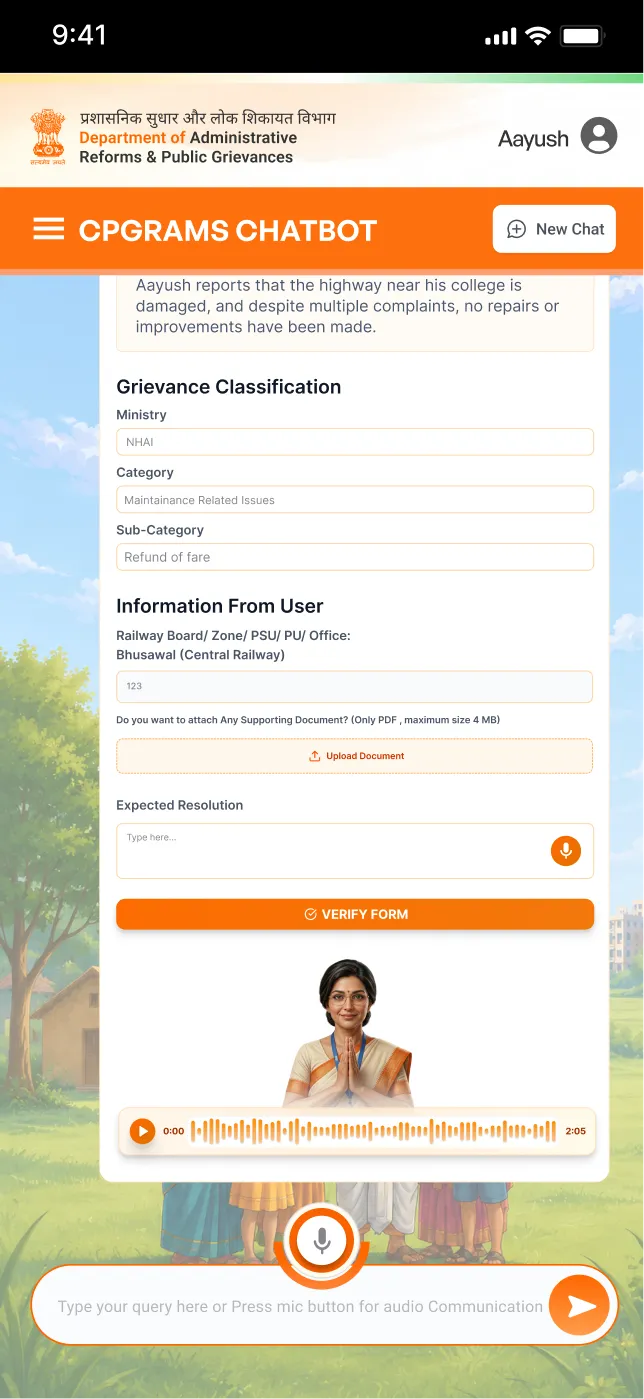Image resolution: width=644 pixels, height=1399 pixels.
Task: Click the Upload Document area
Action: (x=355, y=756)
